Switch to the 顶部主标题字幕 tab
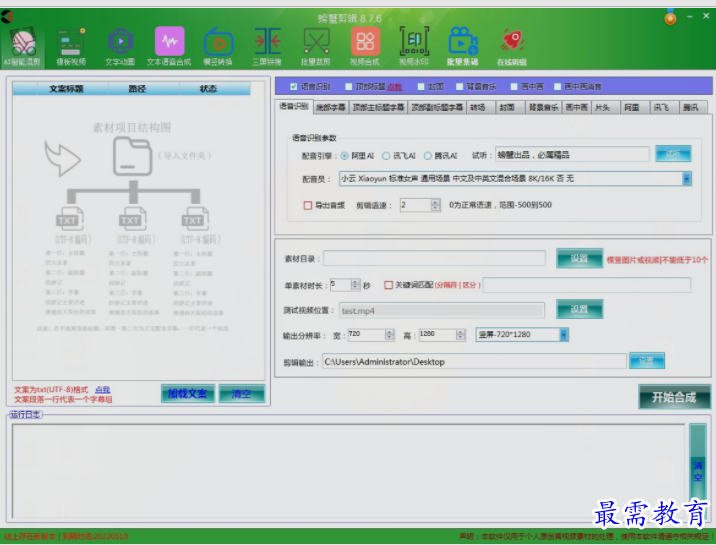 (379, 108)
